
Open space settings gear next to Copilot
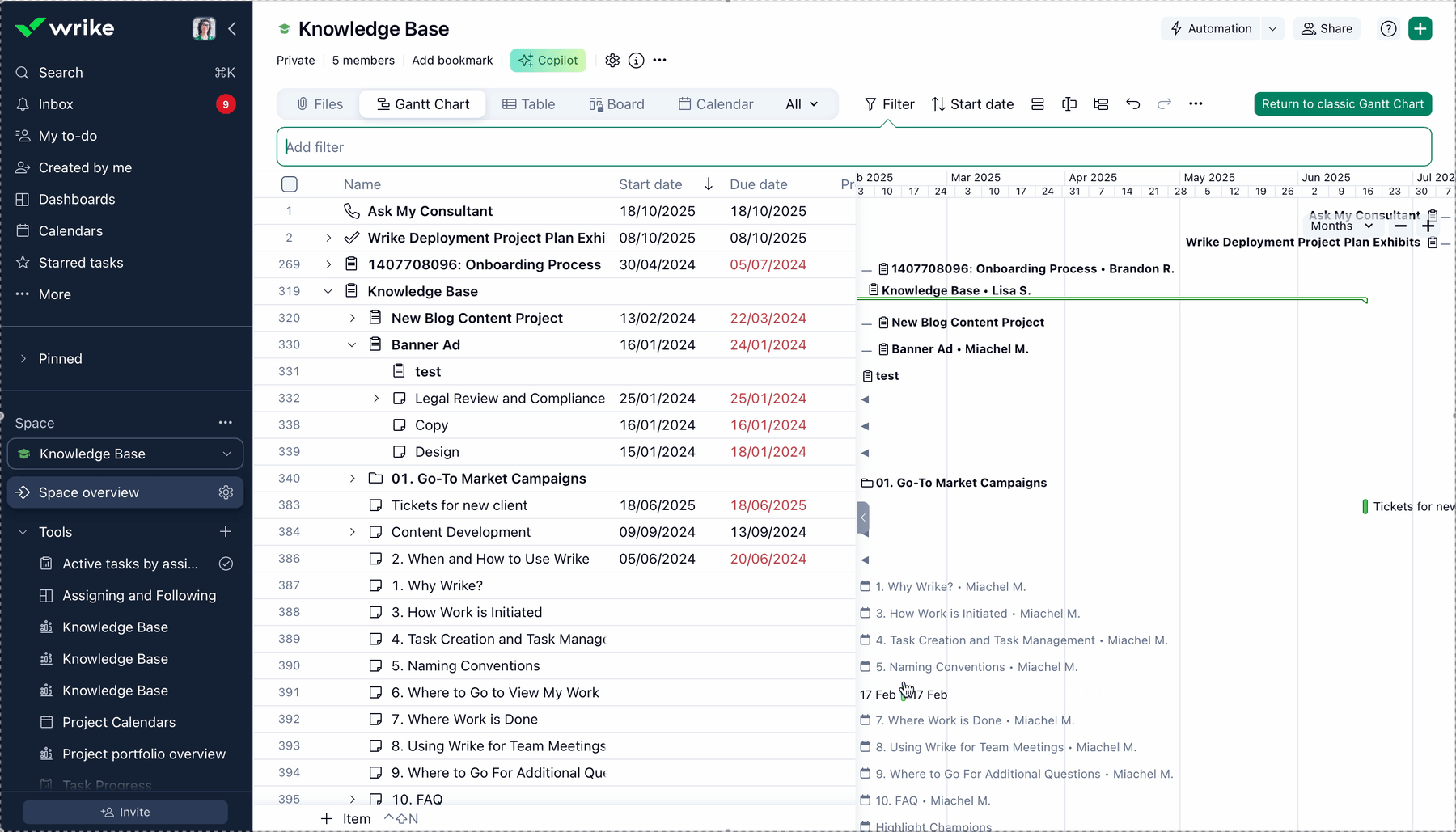tap(612, 61)
